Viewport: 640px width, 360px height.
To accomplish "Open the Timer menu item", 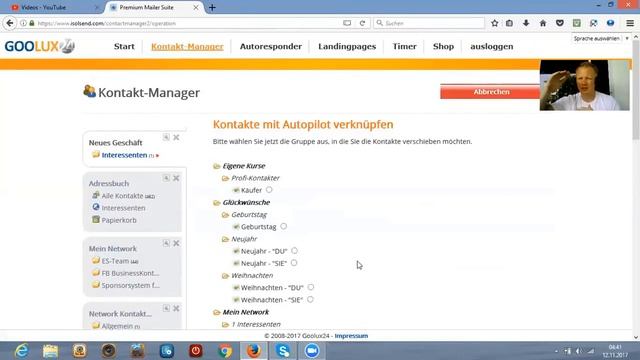I will 404,47.
